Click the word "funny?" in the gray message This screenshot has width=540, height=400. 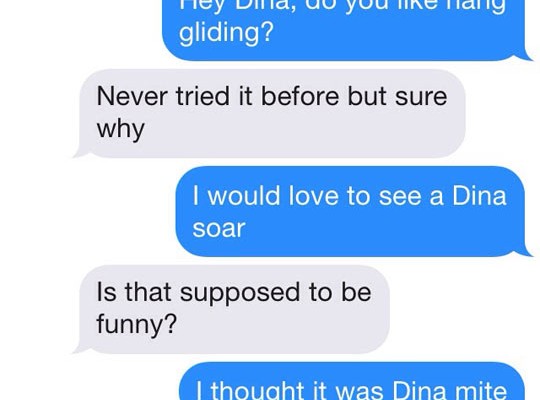(137, 325)
